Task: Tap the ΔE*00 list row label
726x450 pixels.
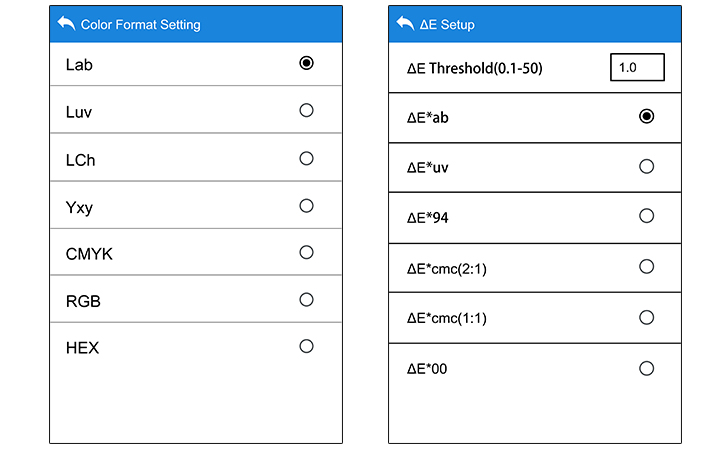Action: click(427, 369)
